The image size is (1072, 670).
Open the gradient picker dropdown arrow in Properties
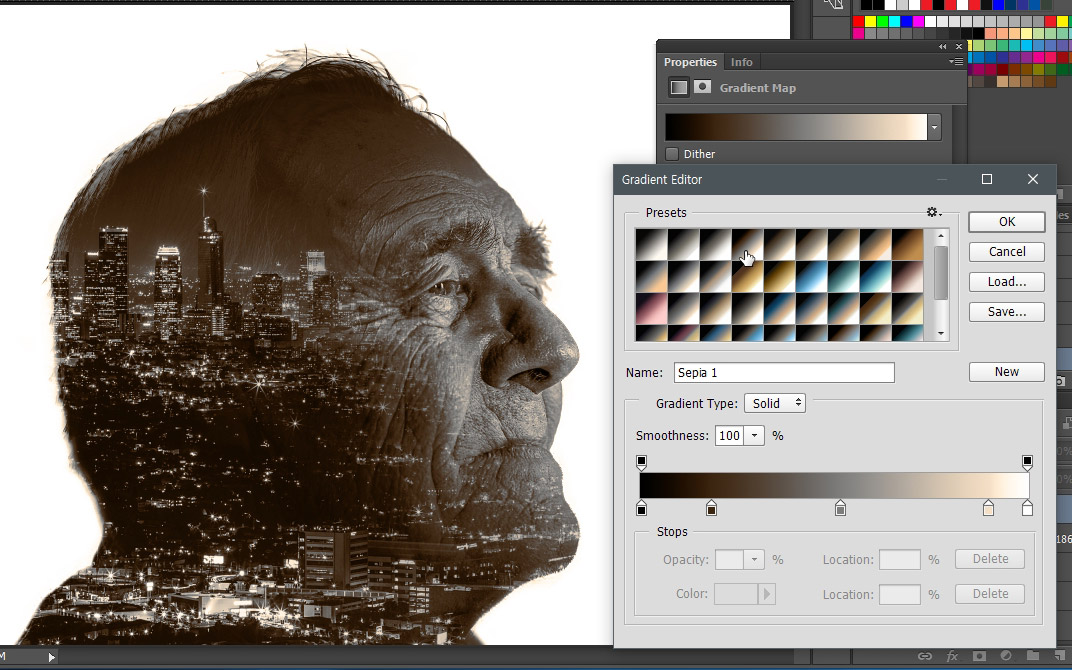pos(934,127)
